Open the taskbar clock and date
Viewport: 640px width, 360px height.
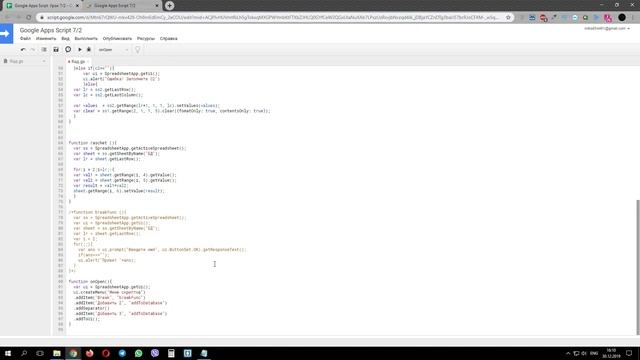pos(611,353)
